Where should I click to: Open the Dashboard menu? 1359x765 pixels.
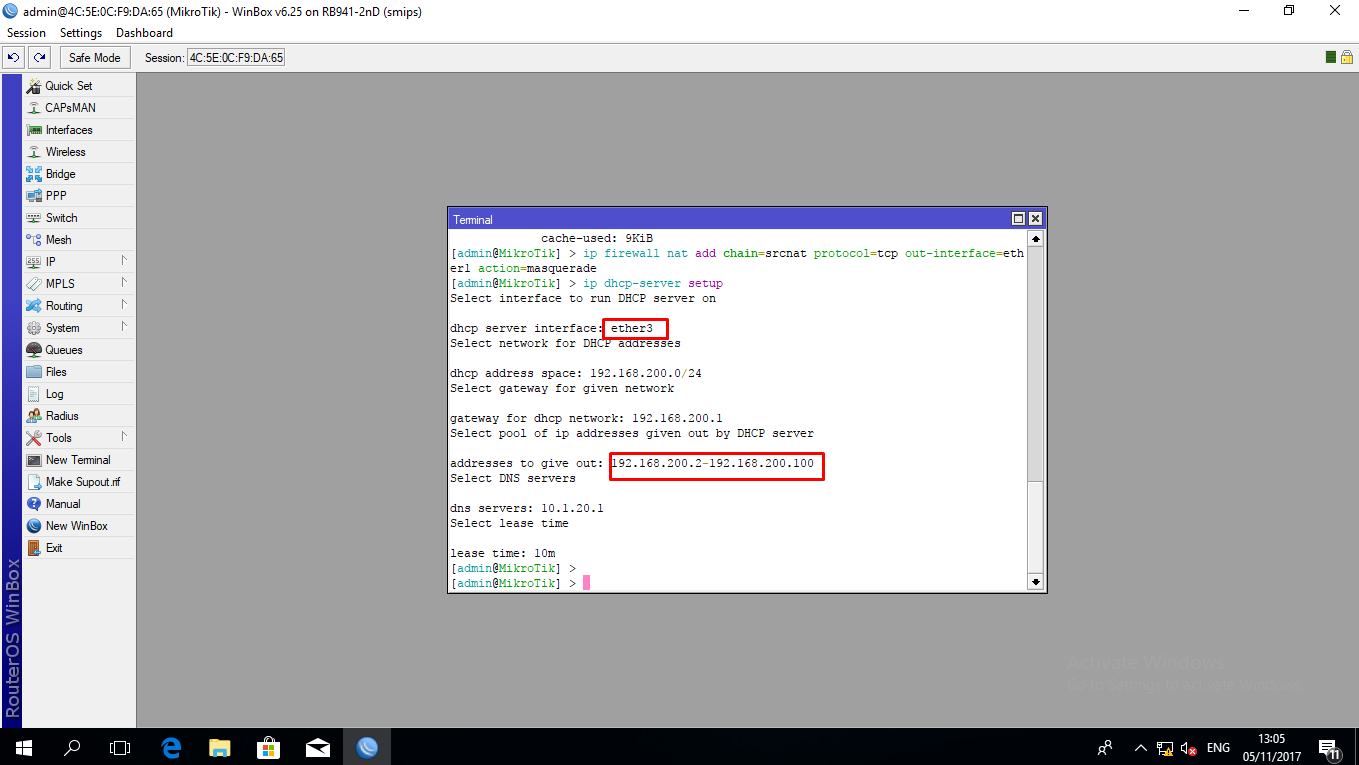click(x=144, y=32)
